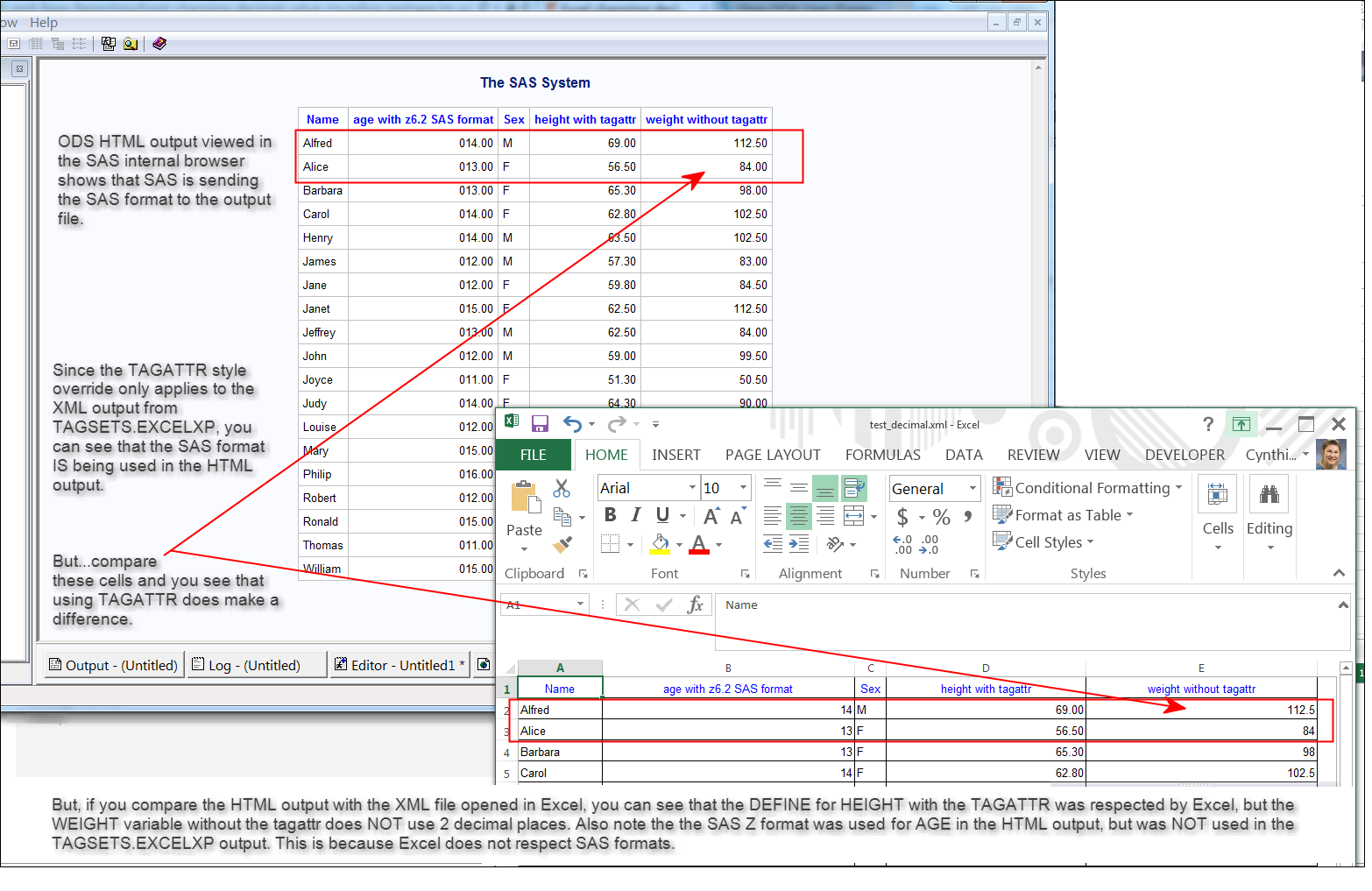Increase indent in Alignment group
This screenshot has width=1372, height=891.
point(799,544)
